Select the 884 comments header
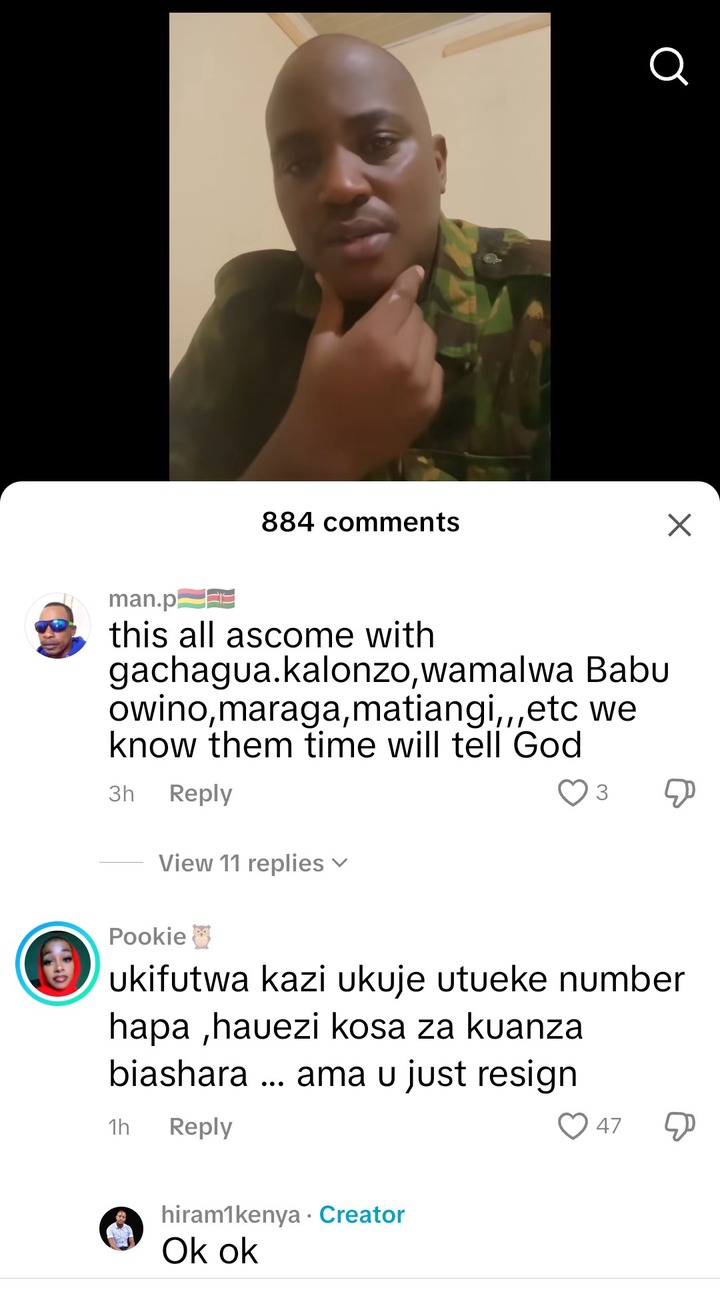720x1296 pixels. click(360, 522)
